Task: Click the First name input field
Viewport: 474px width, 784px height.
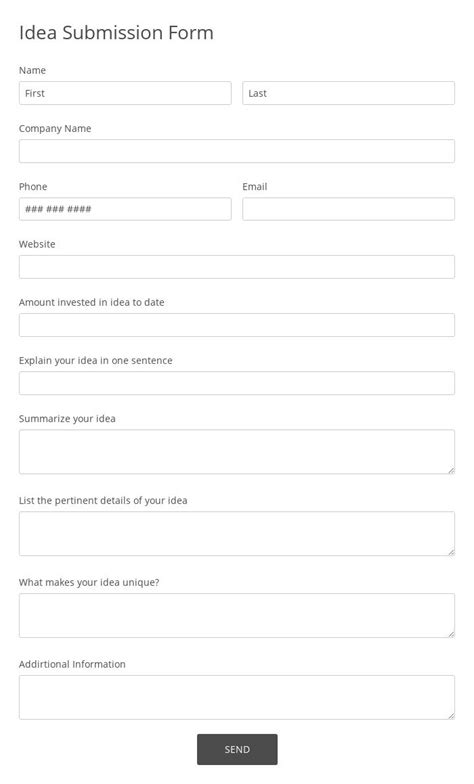Action: click(x=125, y=93)
